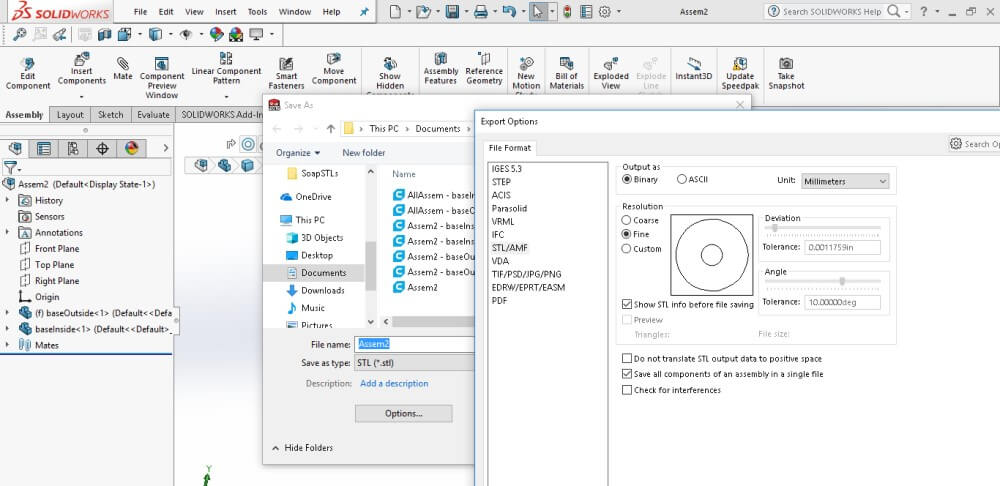Open the Insert menu
Viewport: 1000px width, 486px height.
[226, 11]
